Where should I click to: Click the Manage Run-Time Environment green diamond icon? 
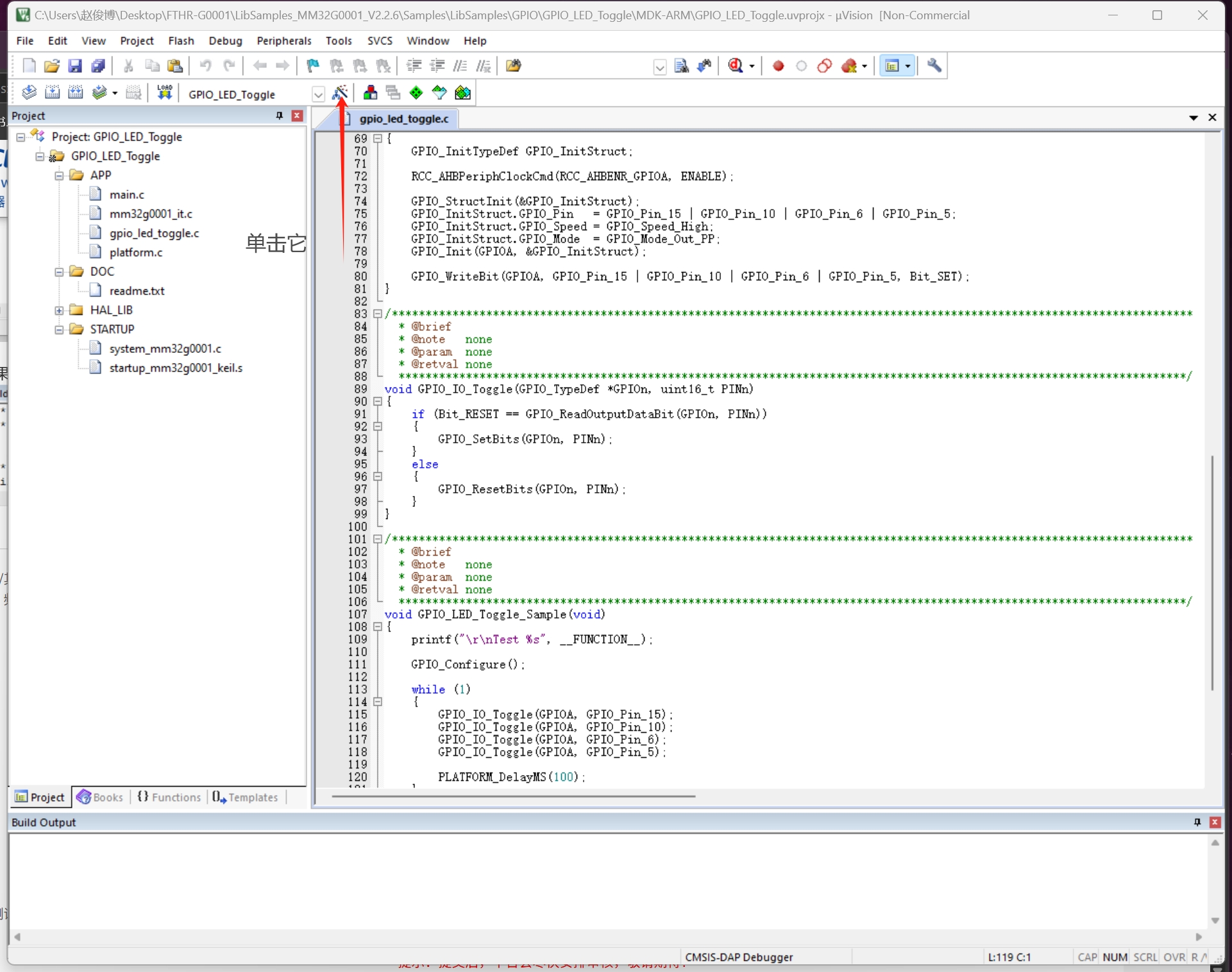416,93
